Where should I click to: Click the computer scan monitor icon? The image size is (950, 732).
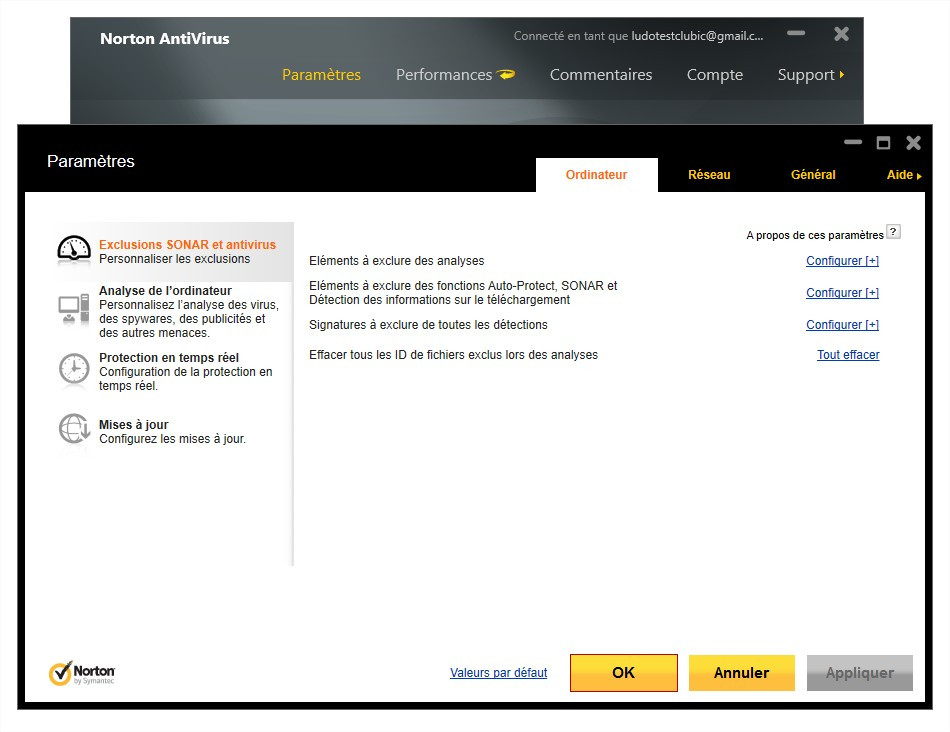[x=74, y=311]
